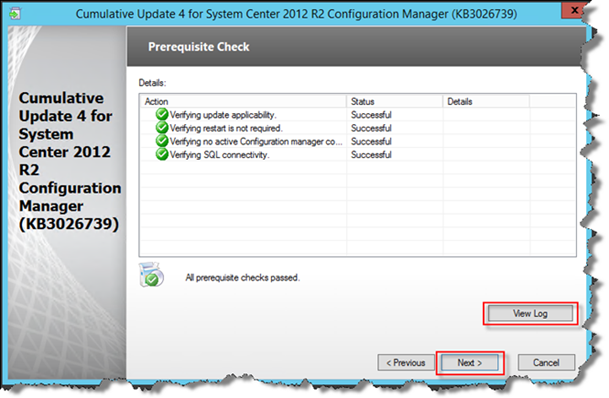Click 'All prerequisite checks passed.' message
This screenshot has height=398, width=609.
point(243,278)
